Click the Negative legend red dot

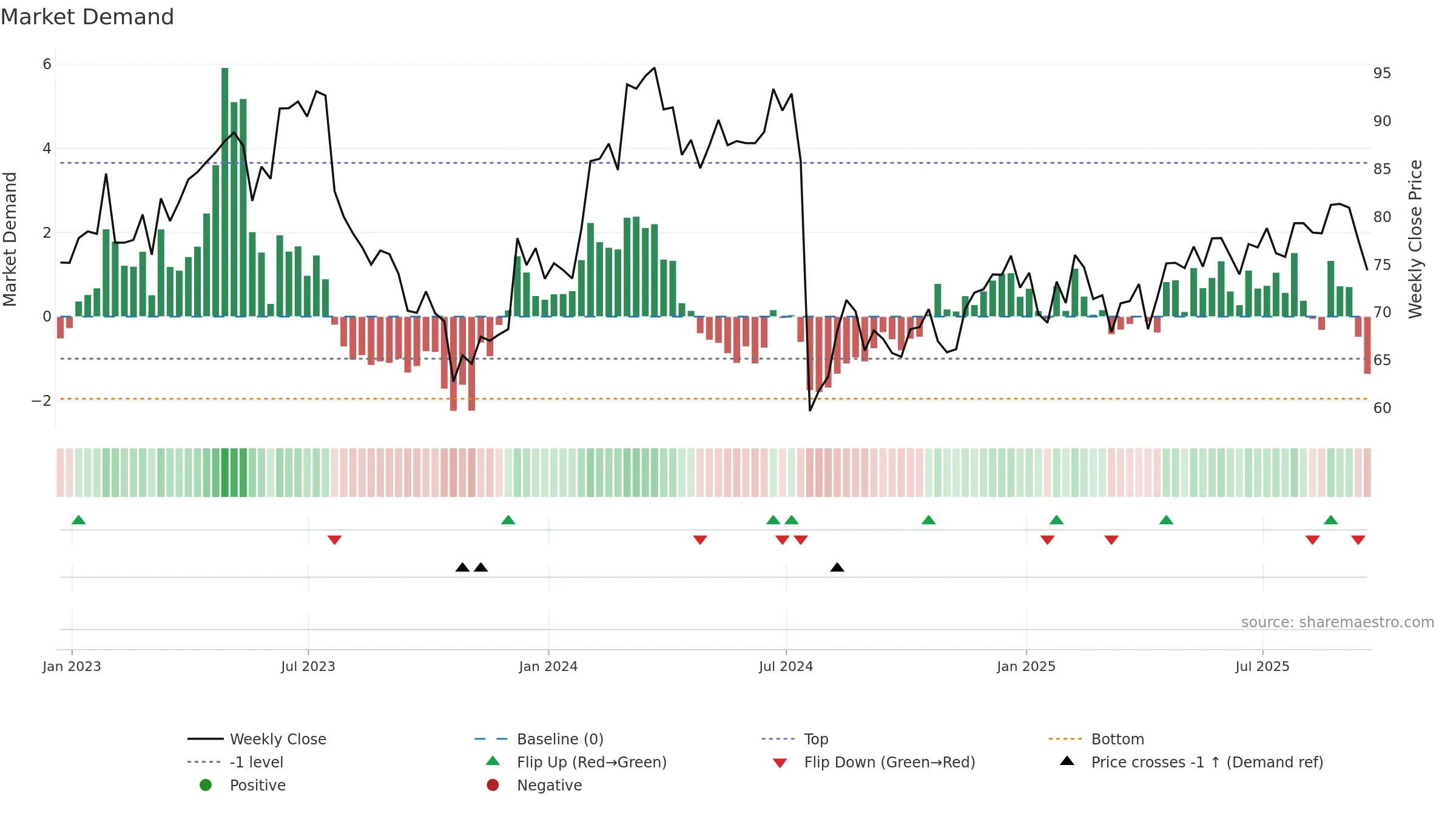(x=493, y=785)
